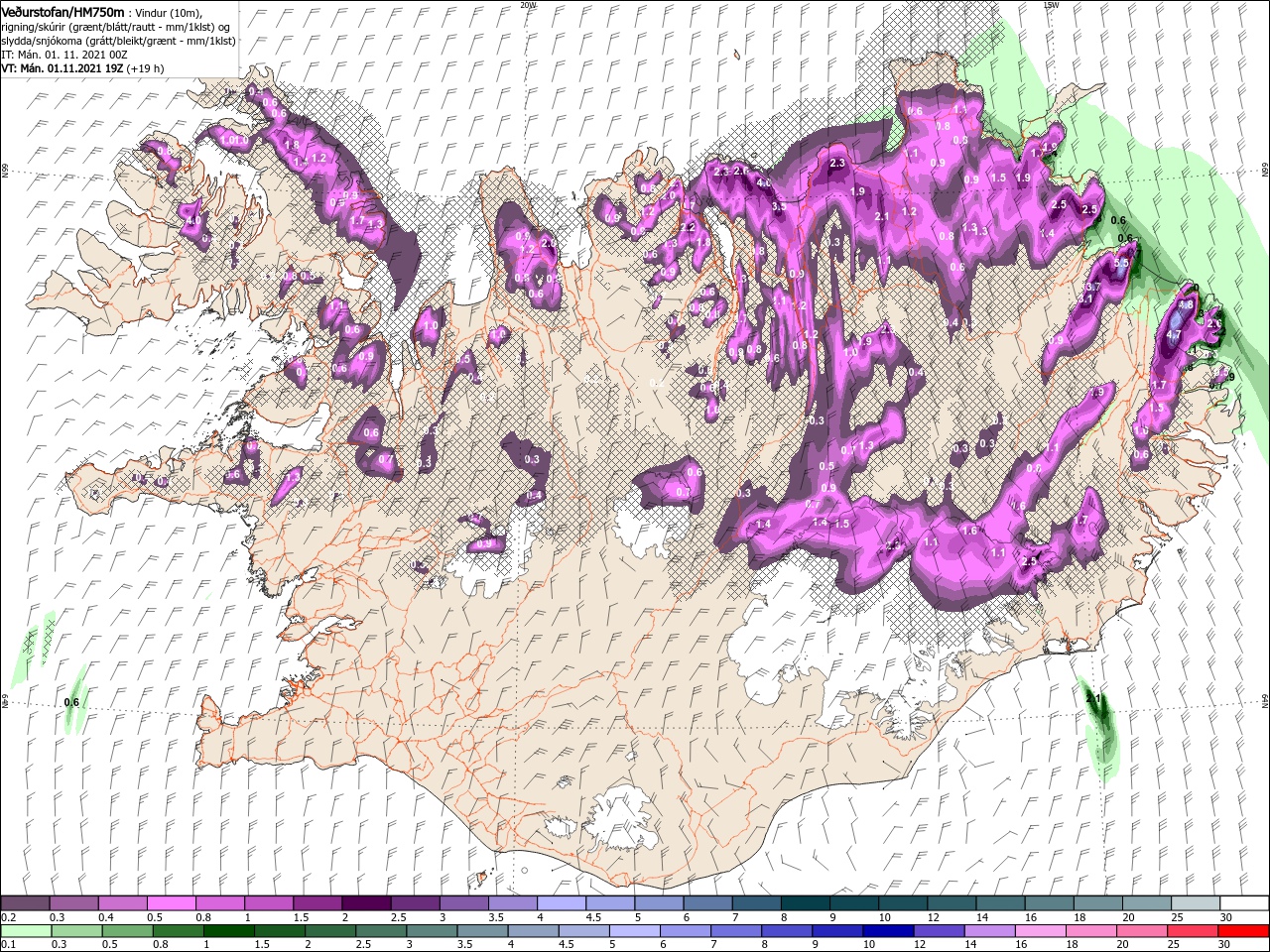
Task: Click the 15W longitude label
Action: point(1051,5)
